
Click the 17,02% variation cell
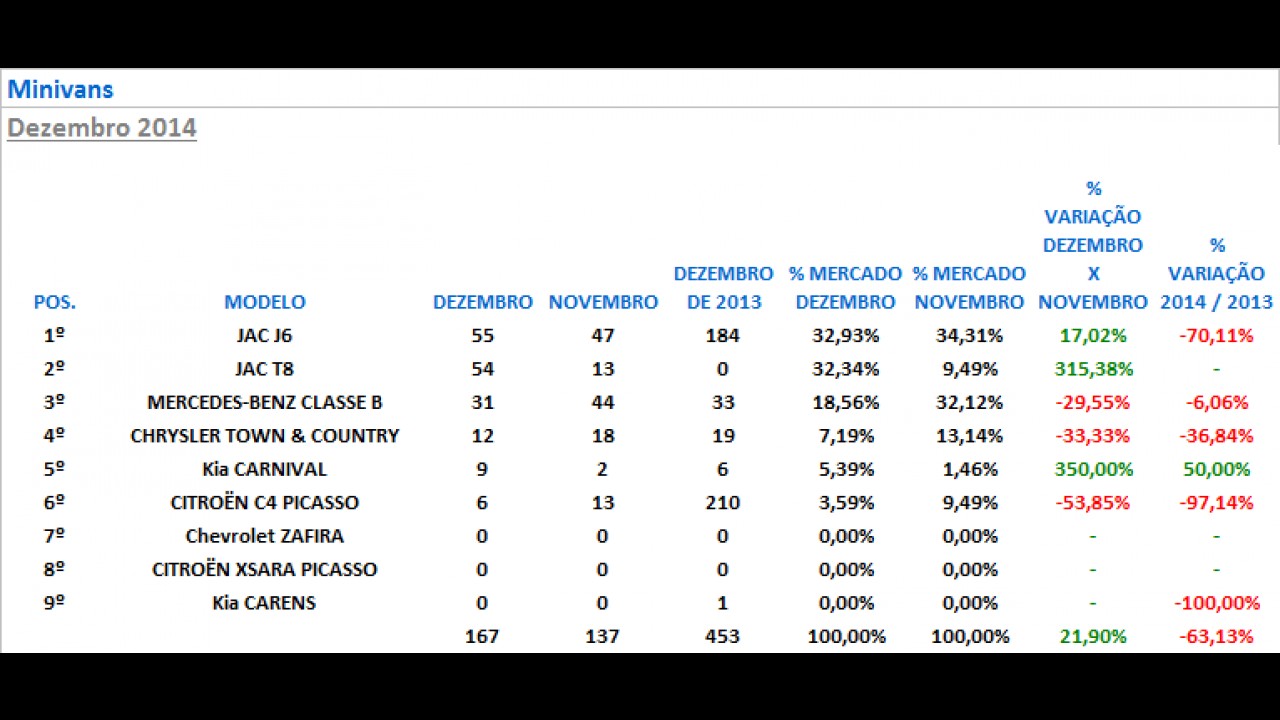1093,336
